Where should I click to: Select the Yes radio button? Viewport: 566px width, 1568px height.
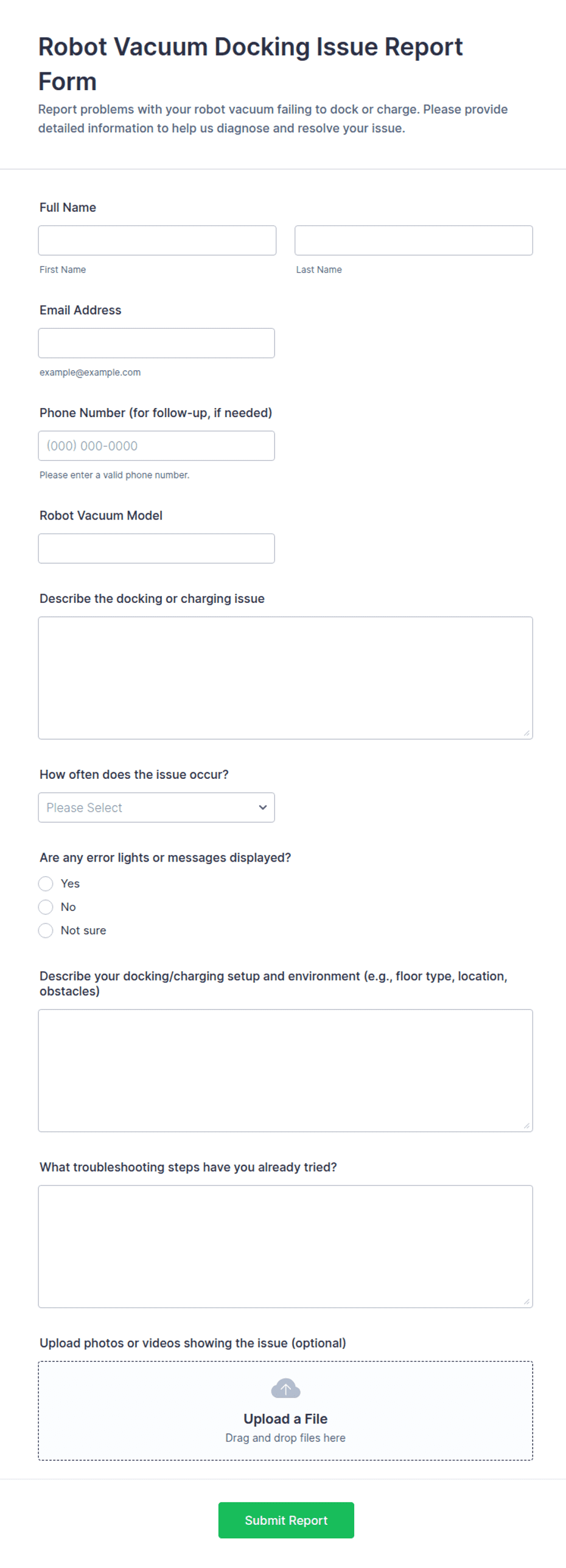(46, 884)
